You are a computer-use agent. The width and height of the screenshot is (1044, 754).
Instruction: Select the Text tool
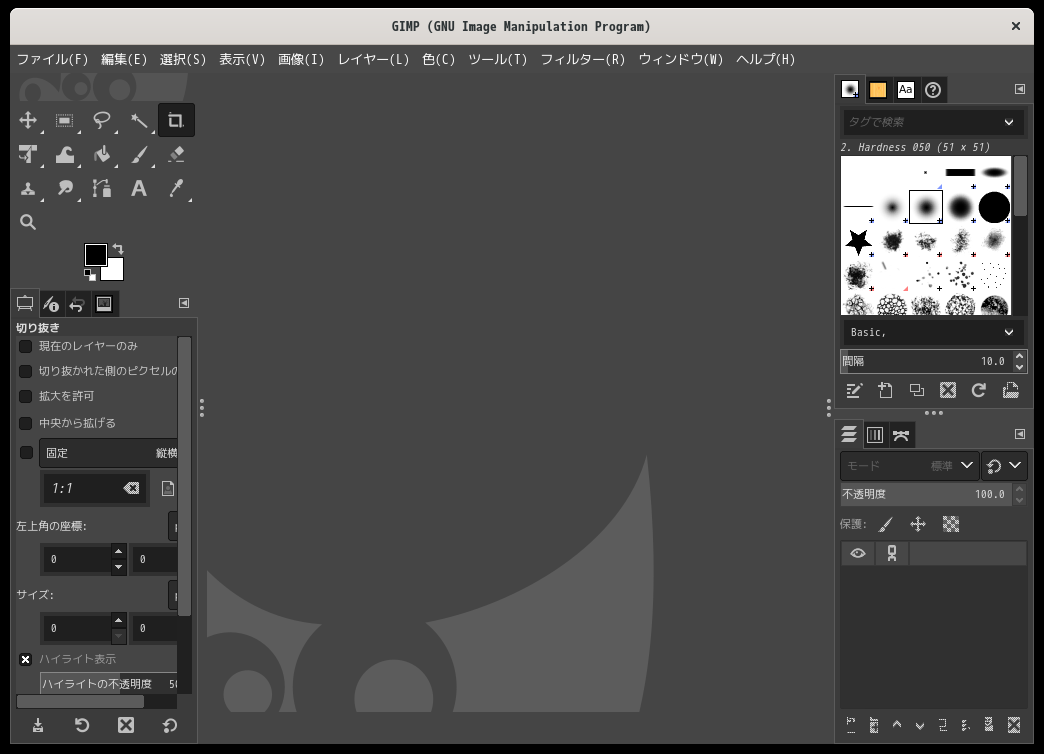139,188
